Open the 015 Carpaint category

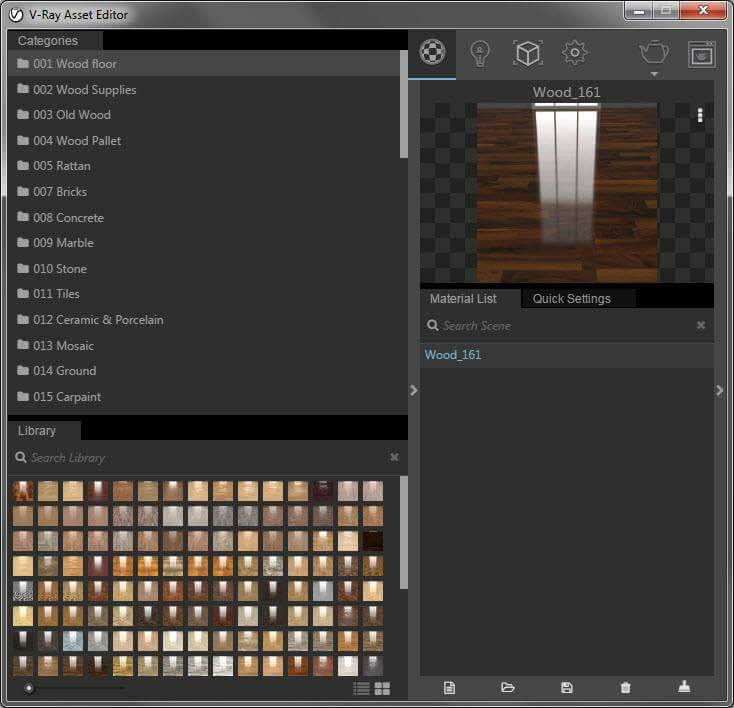pos(204,397)
